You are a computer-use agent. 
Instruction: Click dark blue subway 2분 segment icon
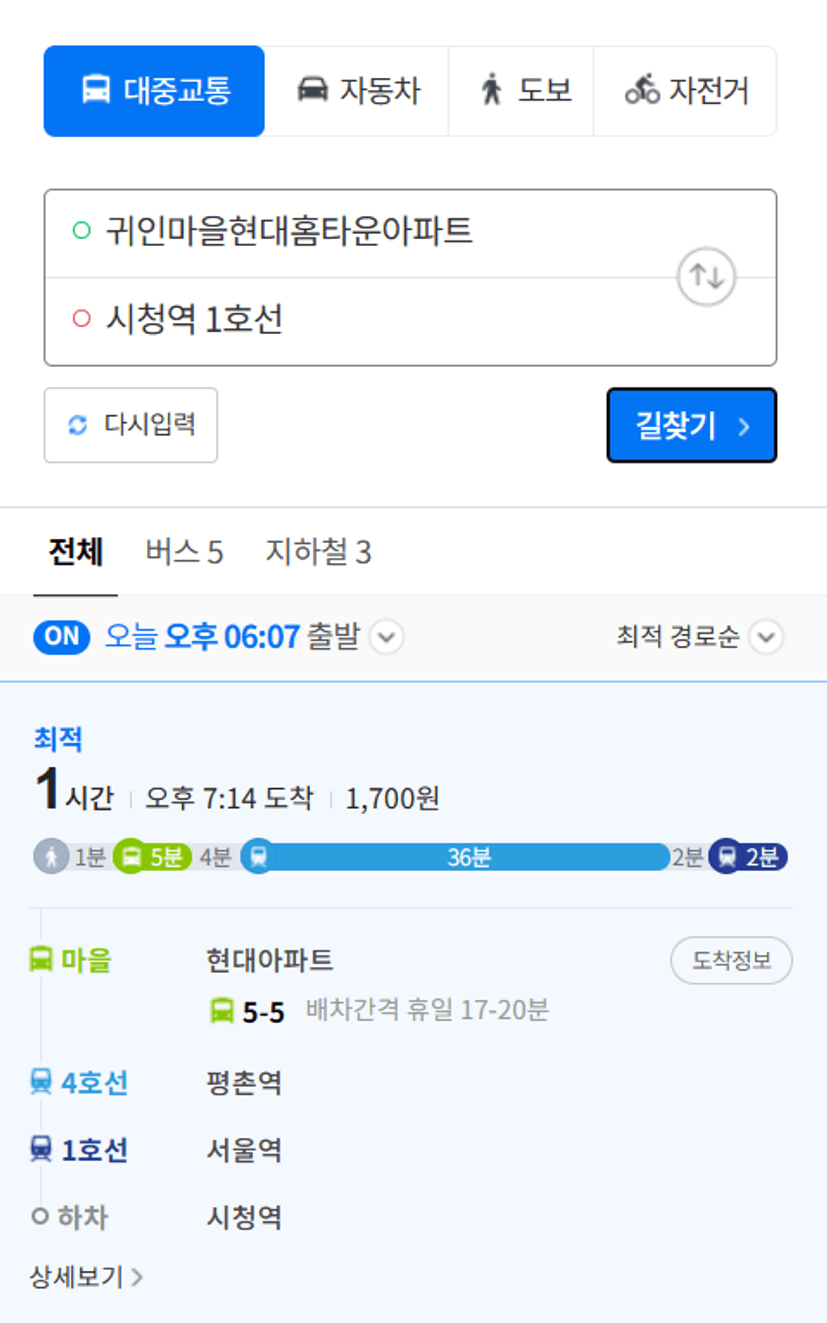click(x=726, y=857)
